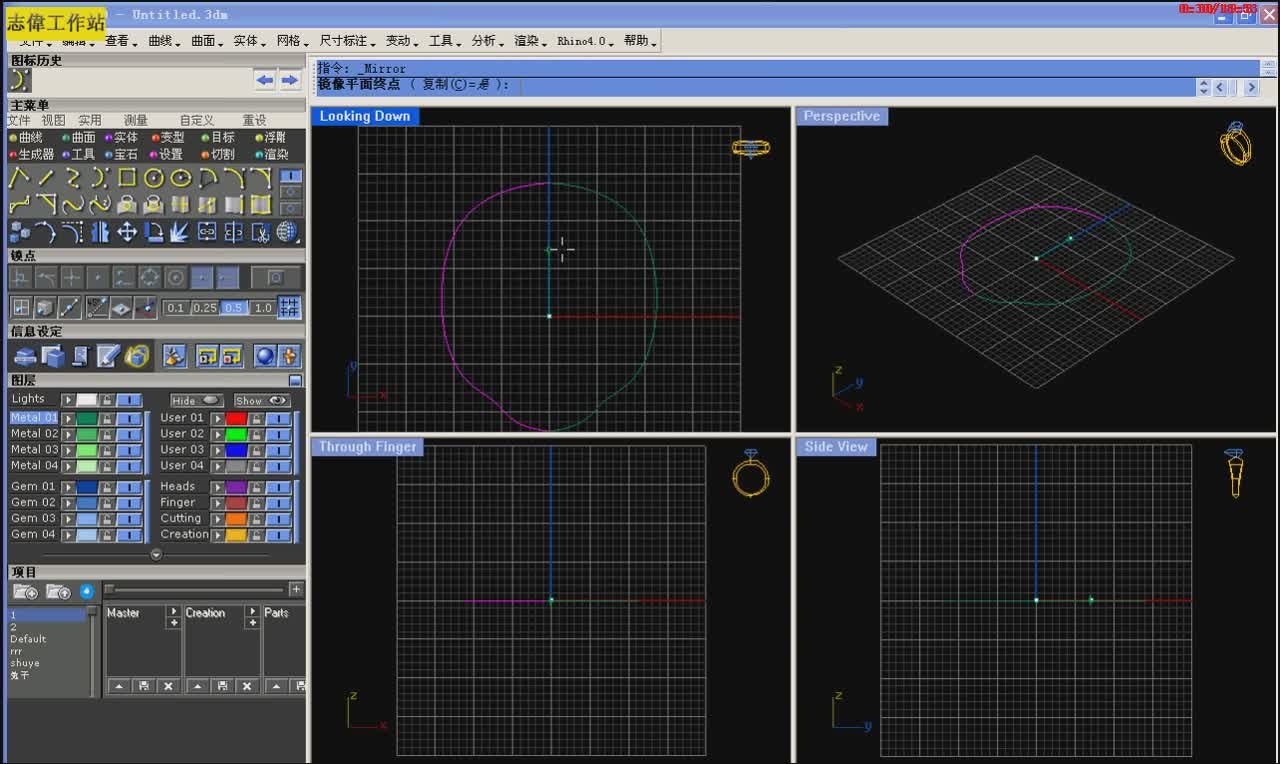Image resolution: width=1280 pixels, height=764 pixels.
Task: Click the ring icon in Side View viewport
Action: [1236, 472]
